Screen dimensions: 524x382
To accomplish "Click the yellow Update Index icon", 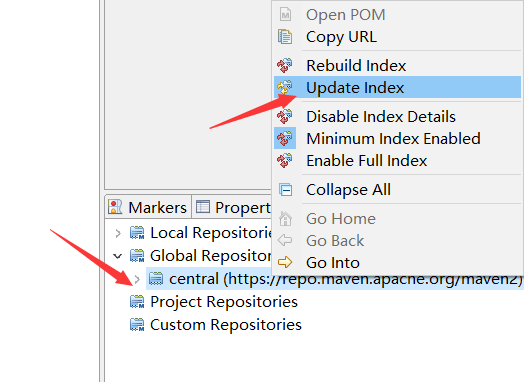I will 285,87.
